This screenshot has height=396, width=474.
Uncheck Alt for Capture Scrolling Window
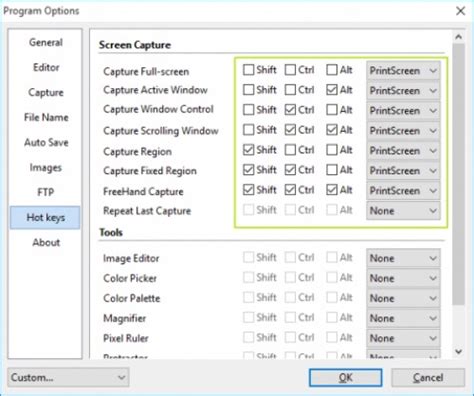point(332,130)
